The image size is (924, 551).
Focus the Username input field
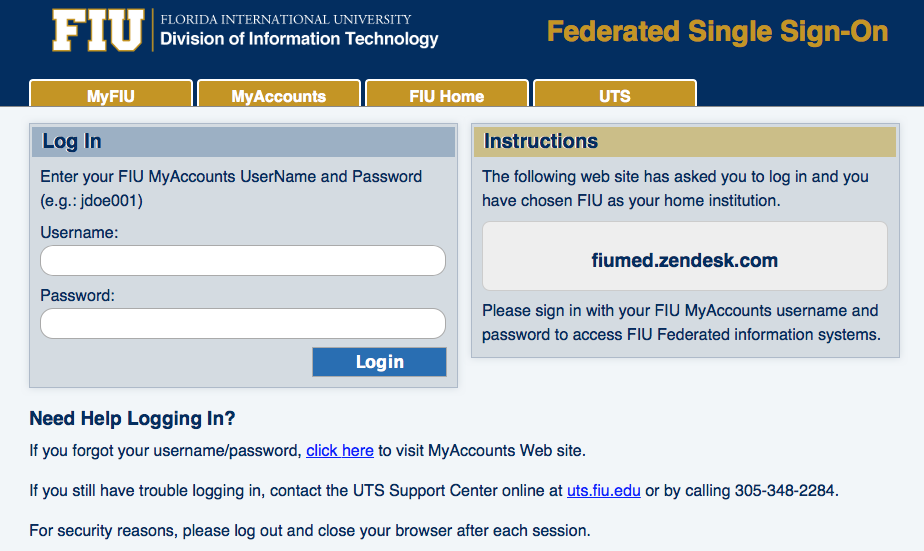click(243, 260)
